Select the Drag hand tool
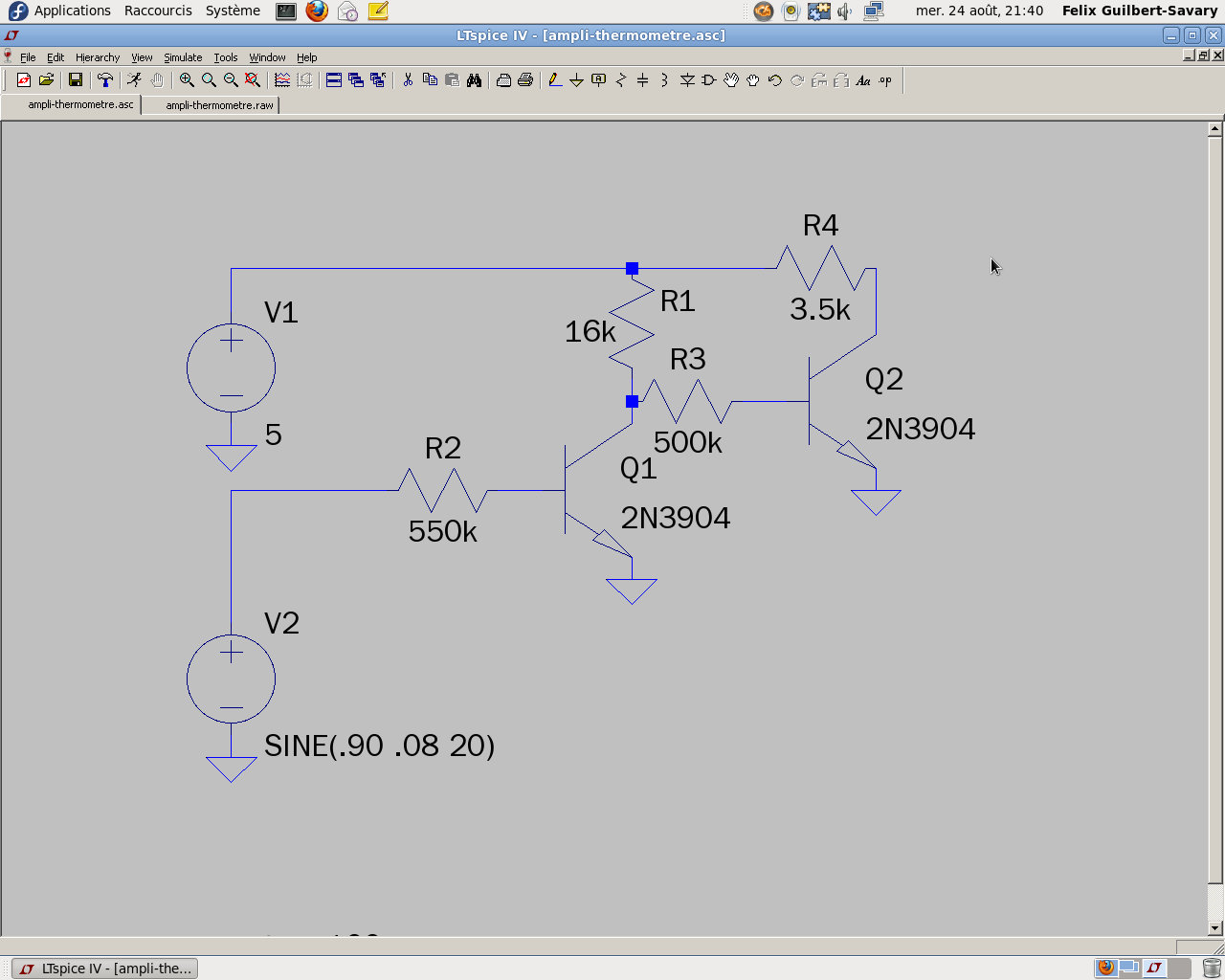This screenshot has height=980, width=1225. 753,80
